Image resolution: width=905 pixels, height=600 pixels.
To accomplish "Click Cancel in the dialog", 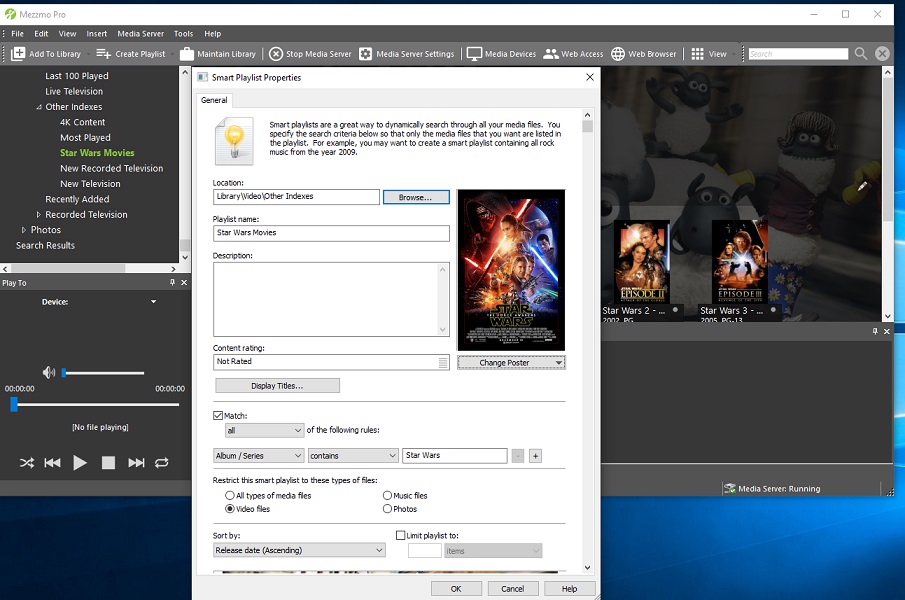I will 513,588.
